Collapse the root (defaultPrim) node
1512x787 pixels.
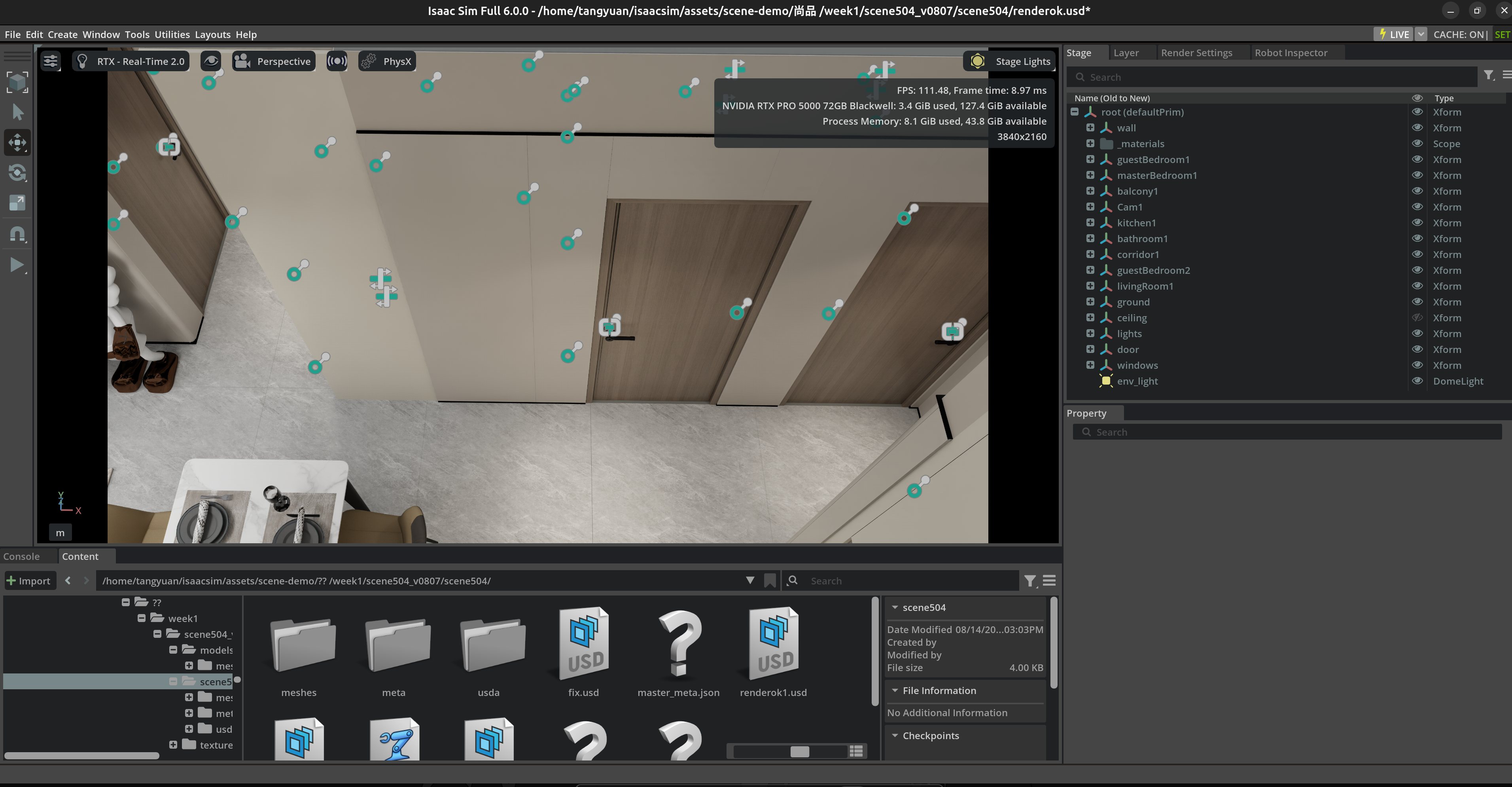(x=1074, y=112)
